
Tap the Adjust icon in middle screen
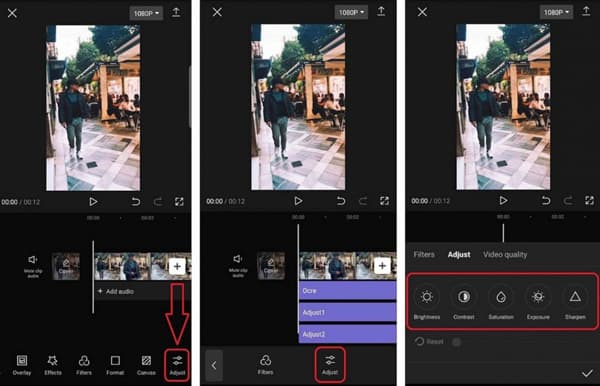(330, 364)
